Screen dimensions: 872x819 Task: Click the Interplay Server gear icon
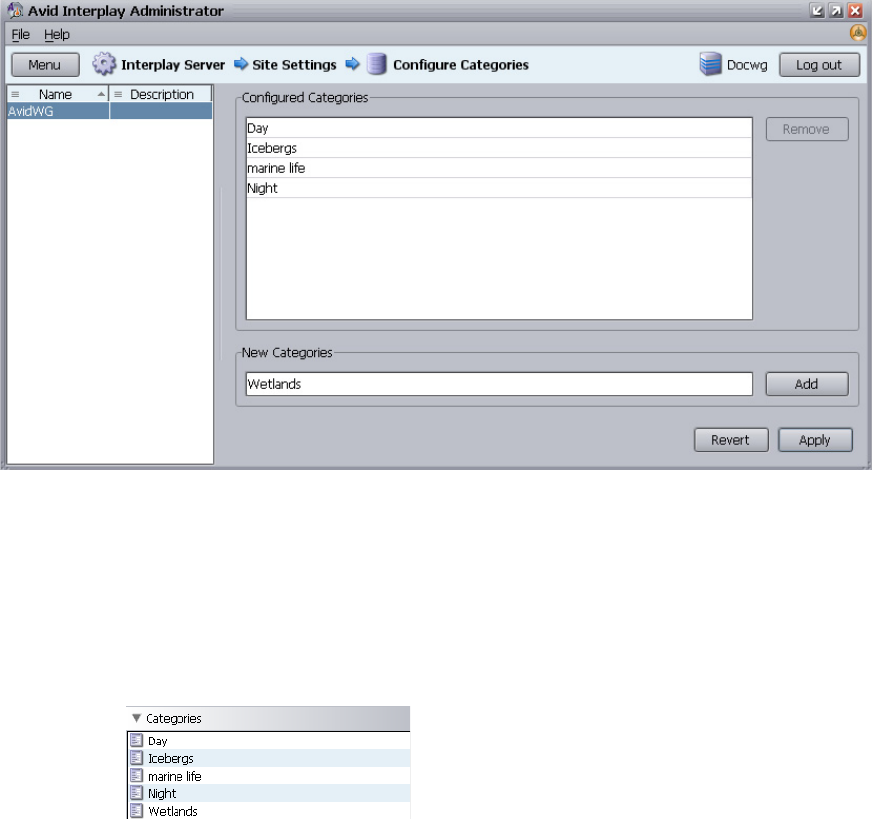coord(104,64)
